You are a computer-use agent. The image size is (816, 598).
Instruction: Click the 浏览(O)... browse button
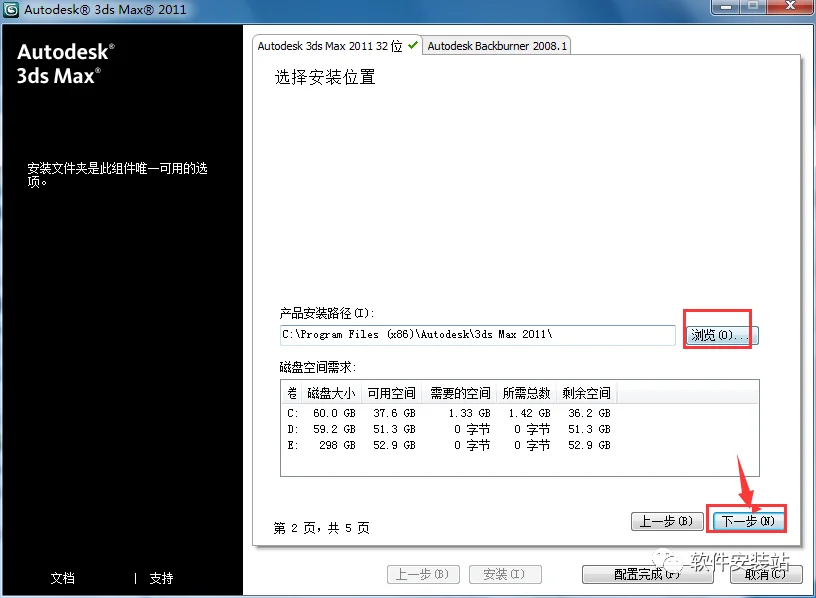tap(722, 335)
